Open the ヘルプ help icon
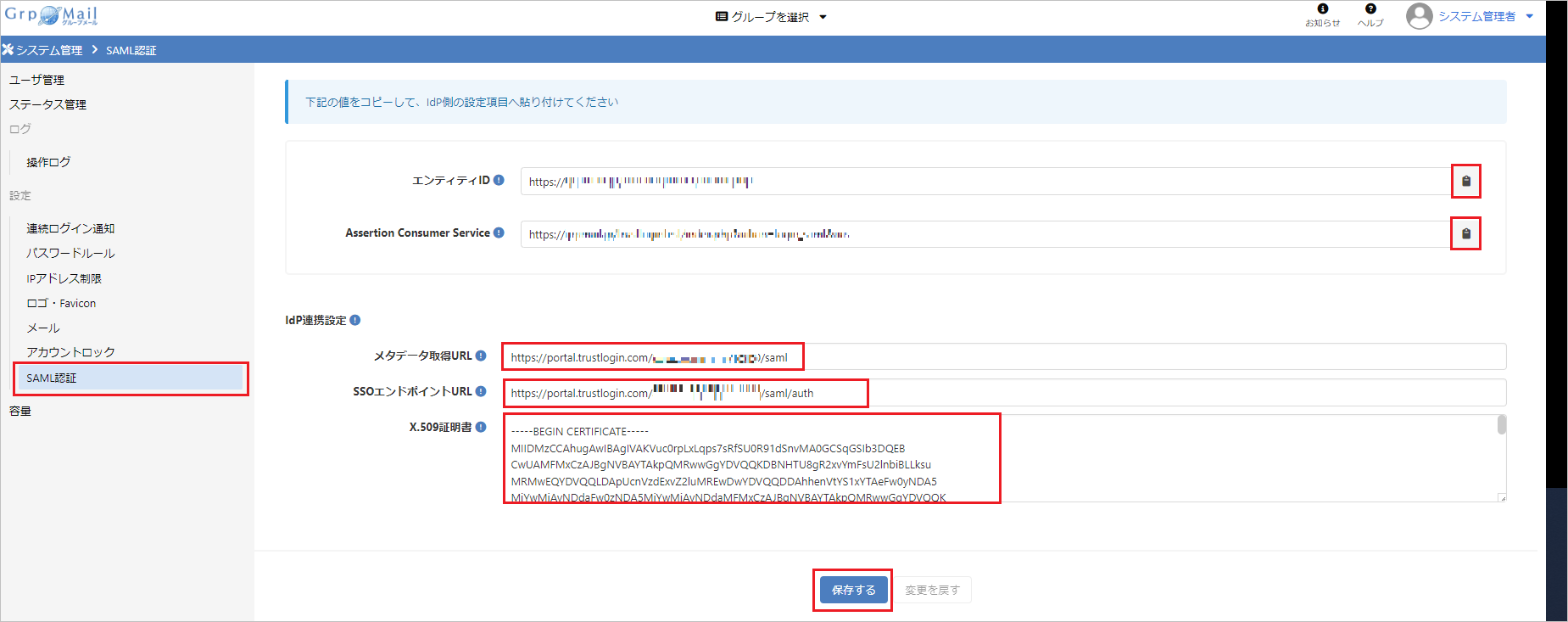The height and width of the screenshot is (622, 1568). [x=1370, y=15]
